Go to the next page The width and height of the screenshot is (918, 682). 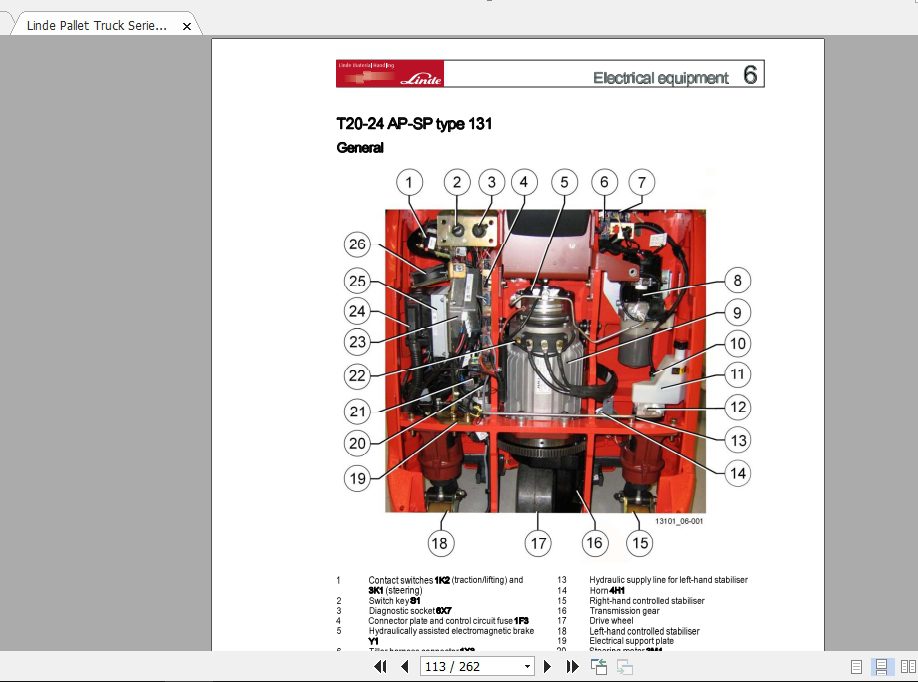pos(547,666)
